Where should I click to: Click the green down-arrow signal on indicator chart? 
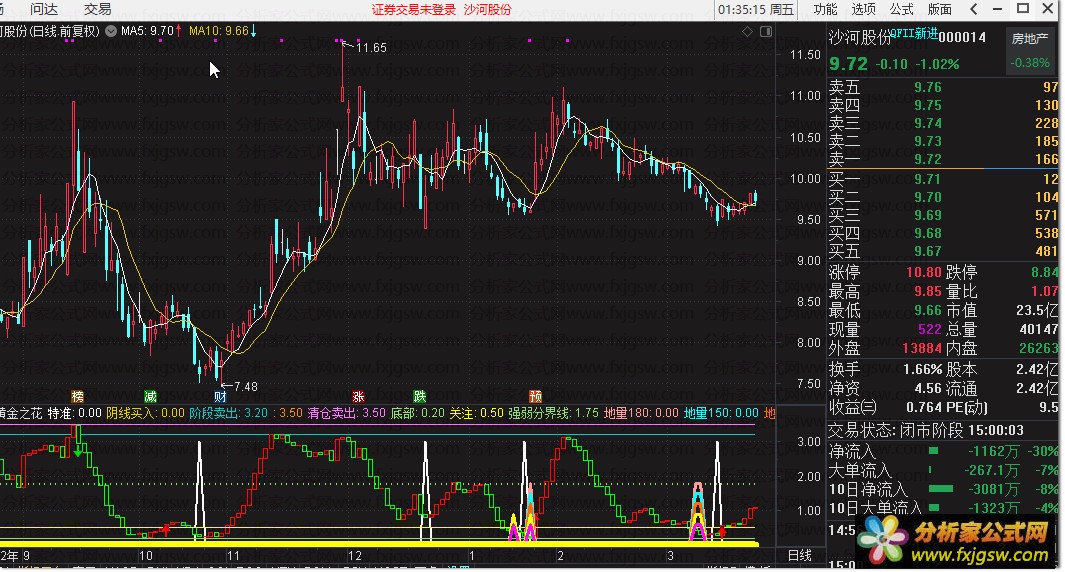[78, 450]
